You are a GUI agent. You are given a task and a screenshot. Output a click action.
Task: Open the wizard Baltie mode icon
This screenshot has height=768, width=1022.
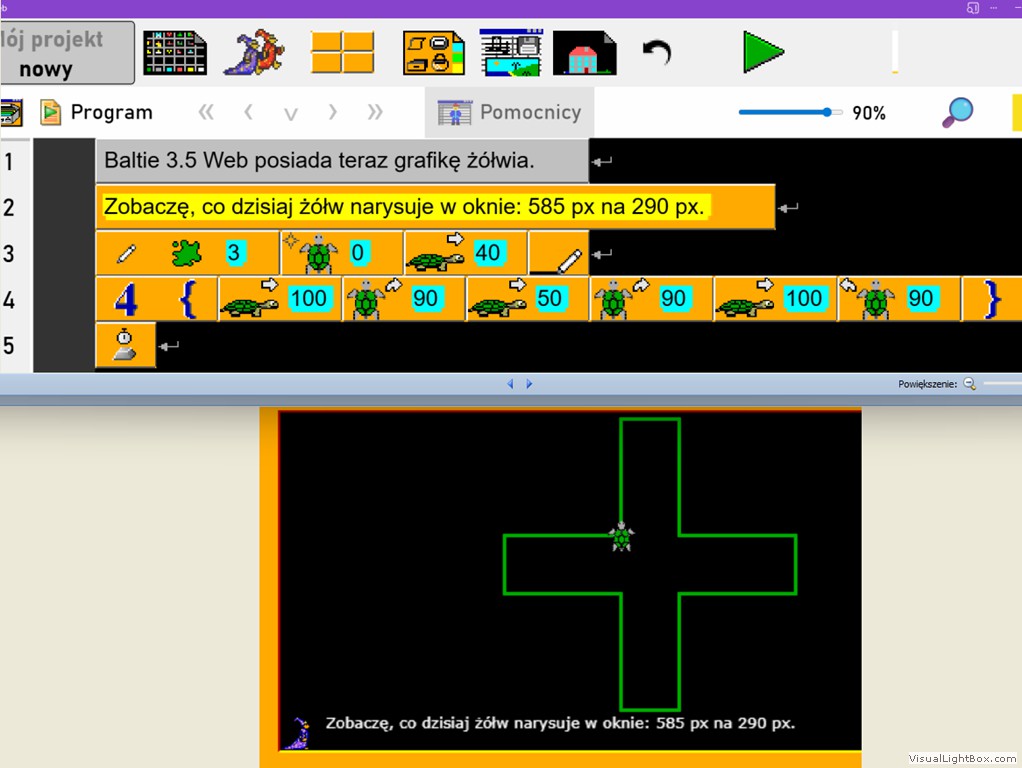[254, 52]
